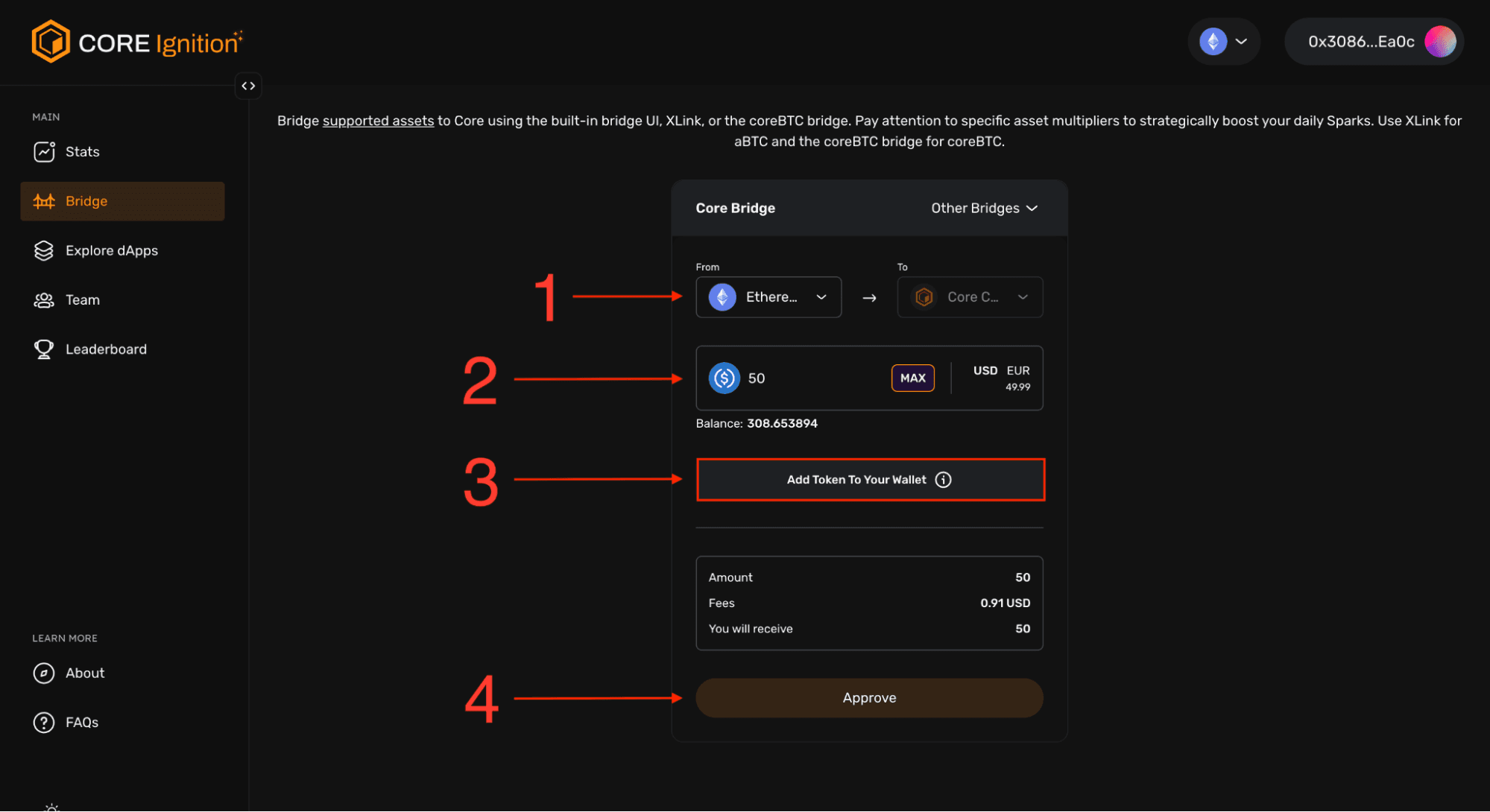1490x812 pixels.
Task: Expand the Other Bridges dropdown
Action: [x=983, y=209]
